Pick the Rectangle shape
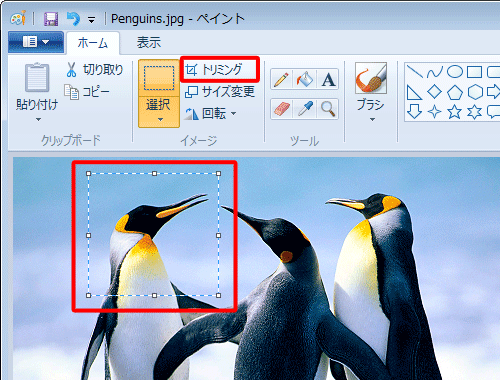 (x=475, y=71)
